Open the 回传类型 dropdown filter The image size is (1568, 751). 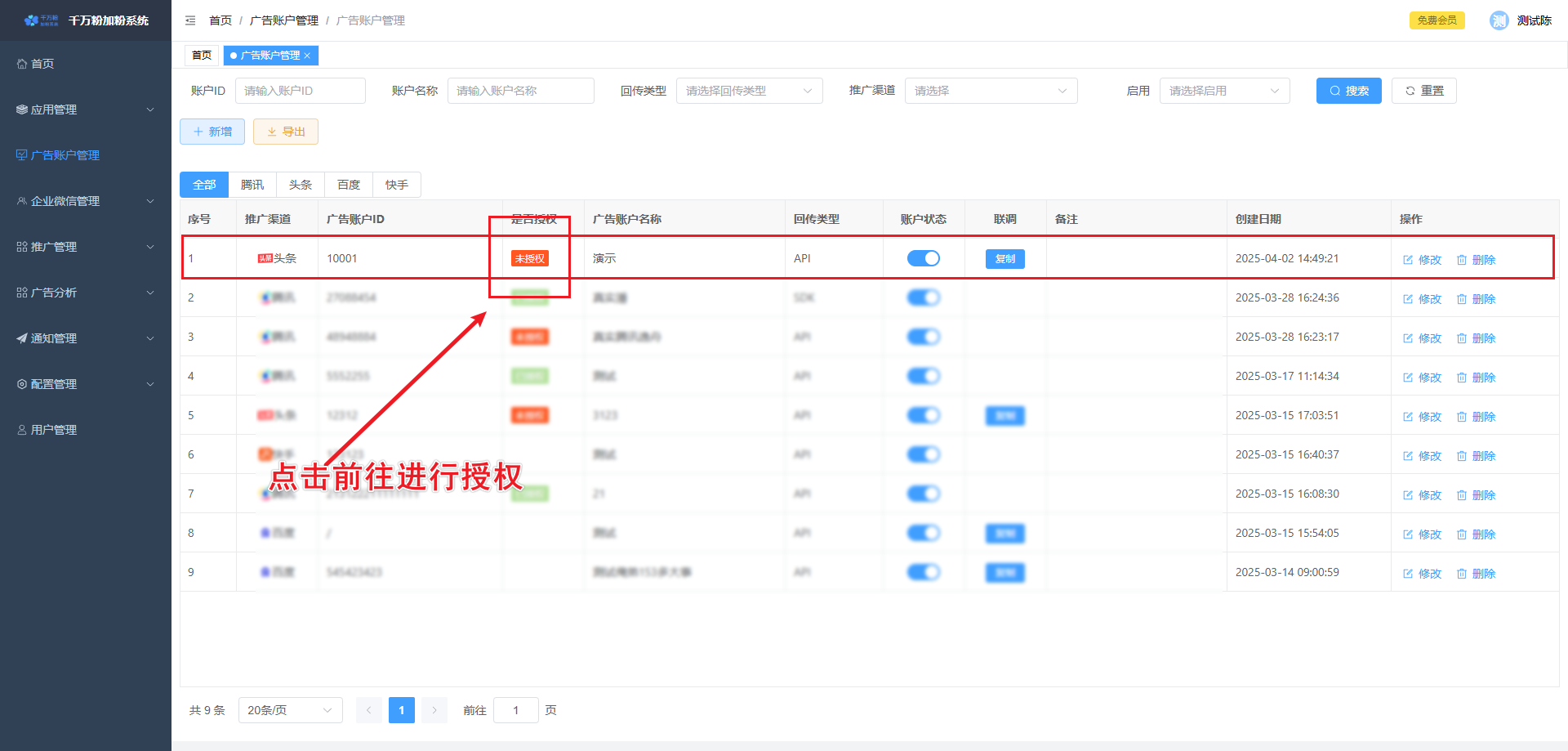tap(748, 91)
